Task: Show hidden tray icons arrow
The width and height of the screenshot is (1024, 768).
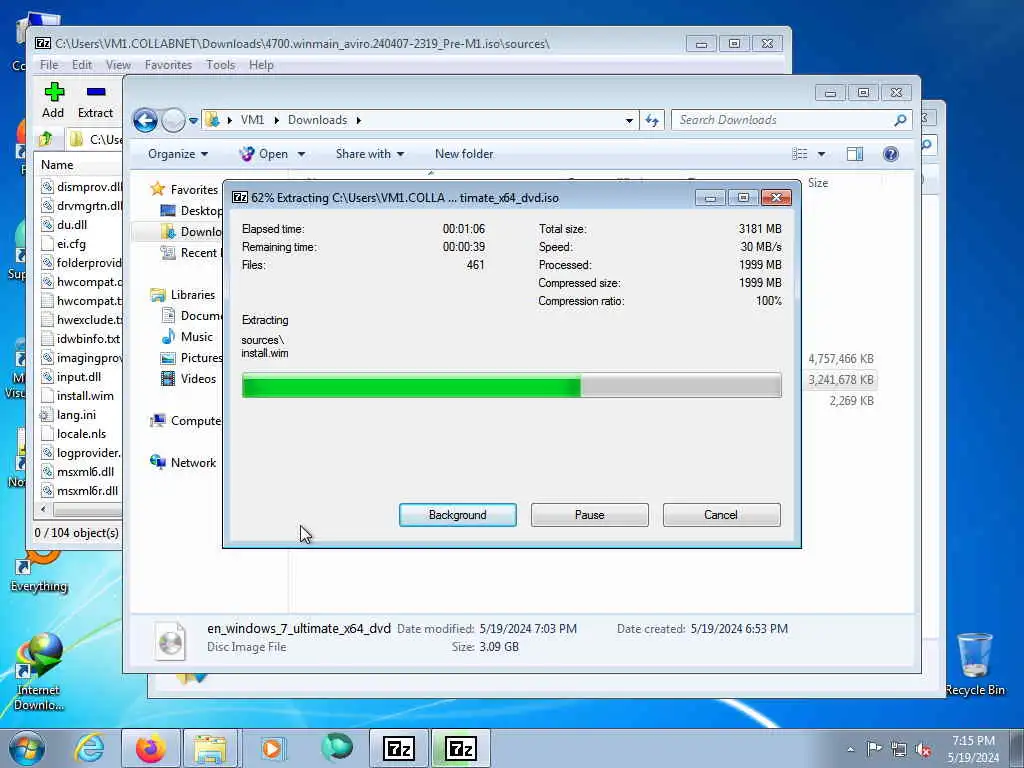Action: point(850,749)
